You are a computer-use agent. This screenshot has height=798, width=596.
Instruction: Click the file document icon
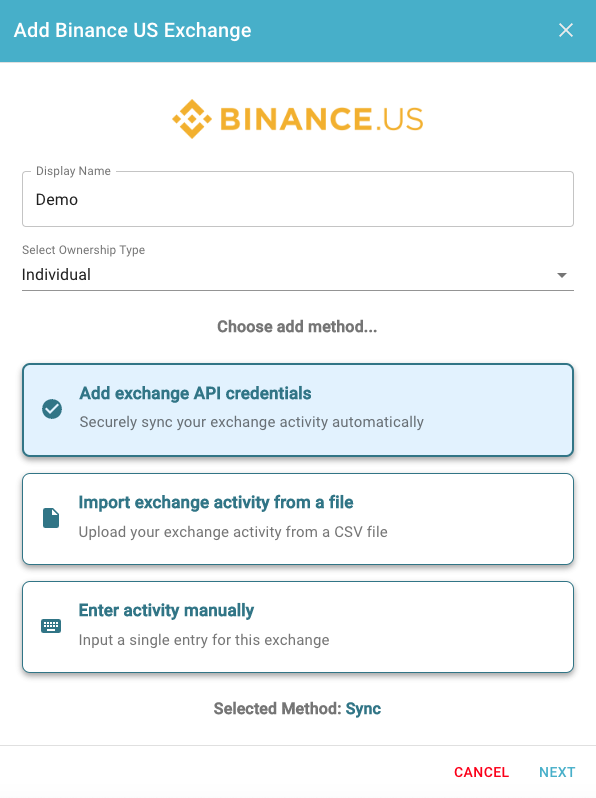tap(51, 518)
